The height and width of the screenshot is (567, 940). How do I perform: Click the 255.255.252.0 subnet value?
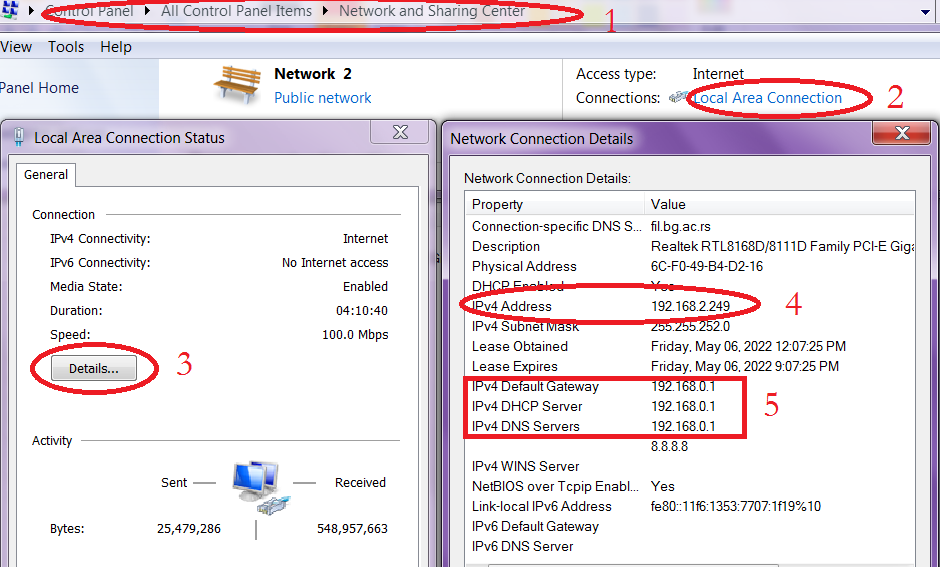pos(691,326)
